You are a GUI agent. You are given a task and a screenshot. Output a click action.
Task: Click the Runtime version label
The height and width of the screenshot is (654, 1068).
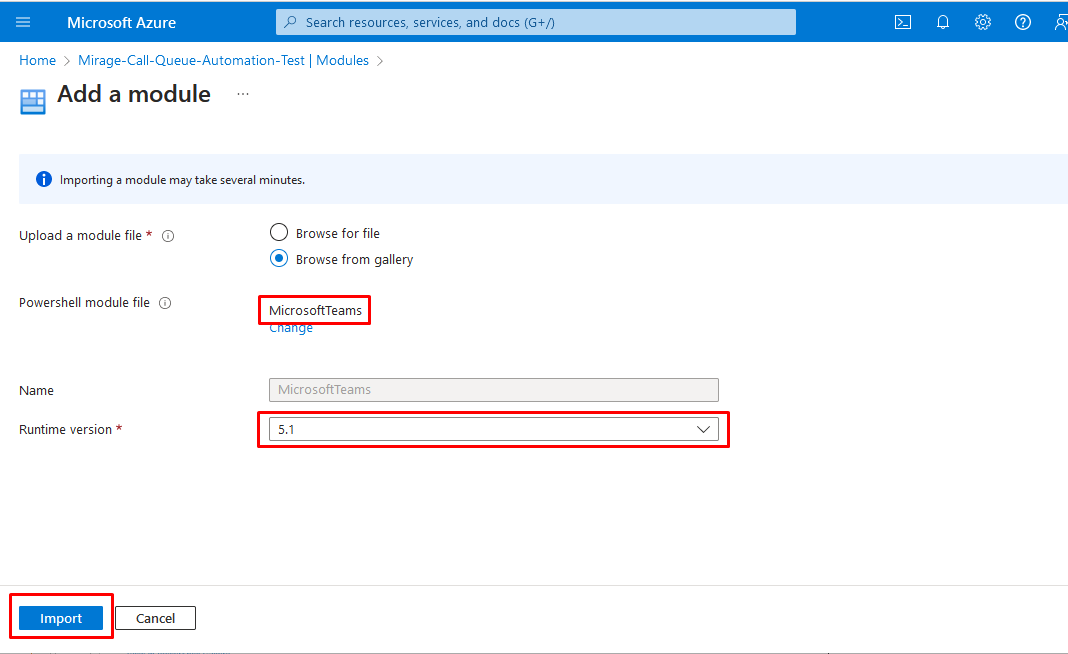click(65, 430)
